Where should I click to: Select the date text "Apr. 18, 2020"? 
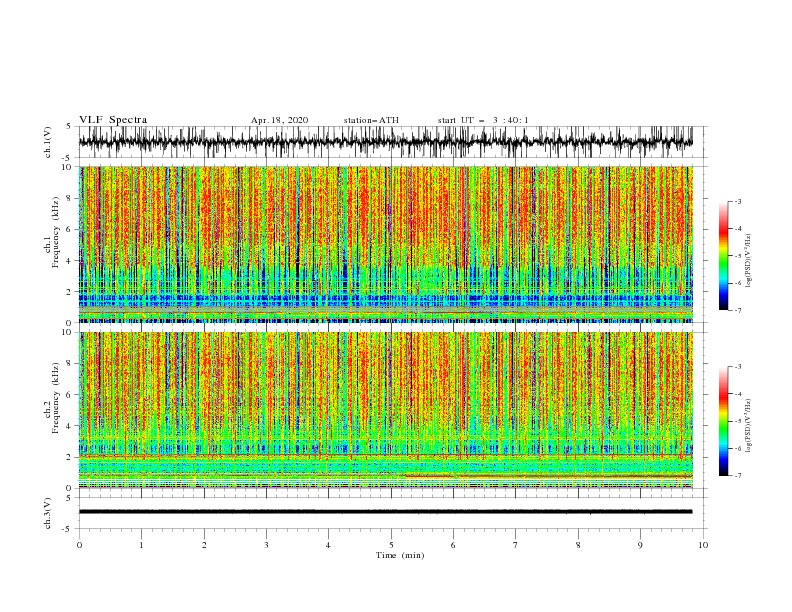(279, 120)
